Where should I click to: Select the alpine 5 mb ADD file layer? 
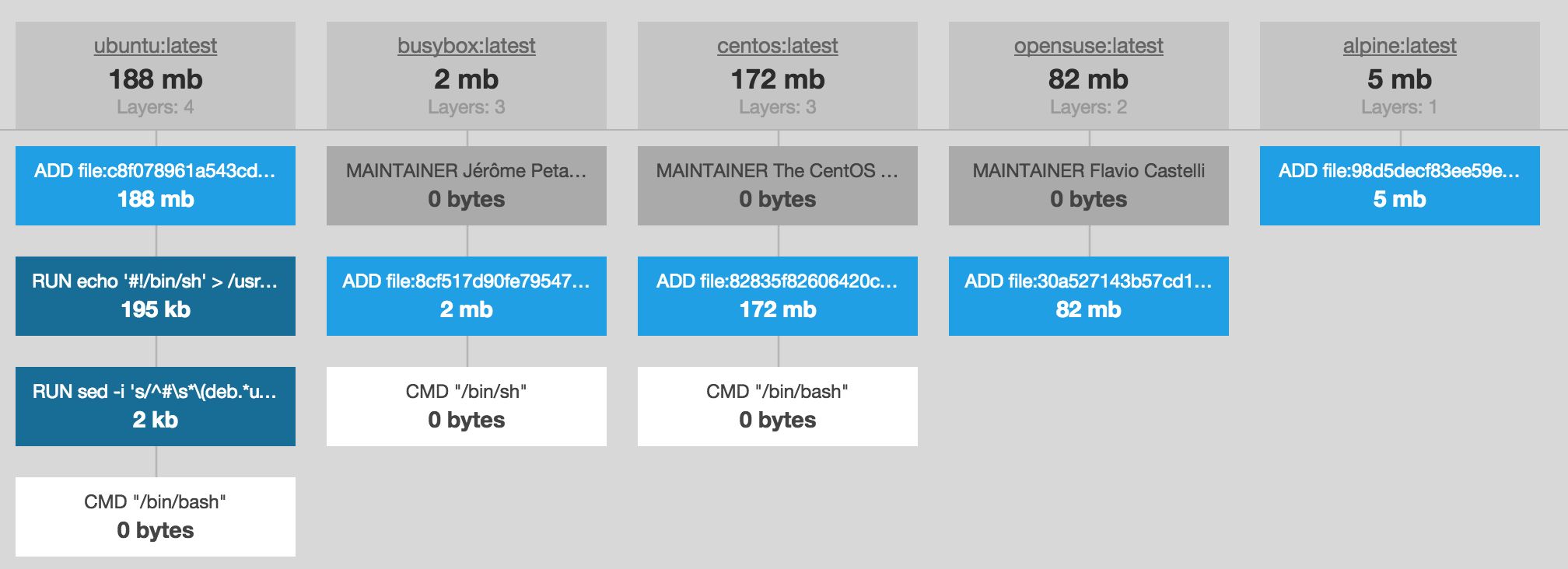[1400, 186]
